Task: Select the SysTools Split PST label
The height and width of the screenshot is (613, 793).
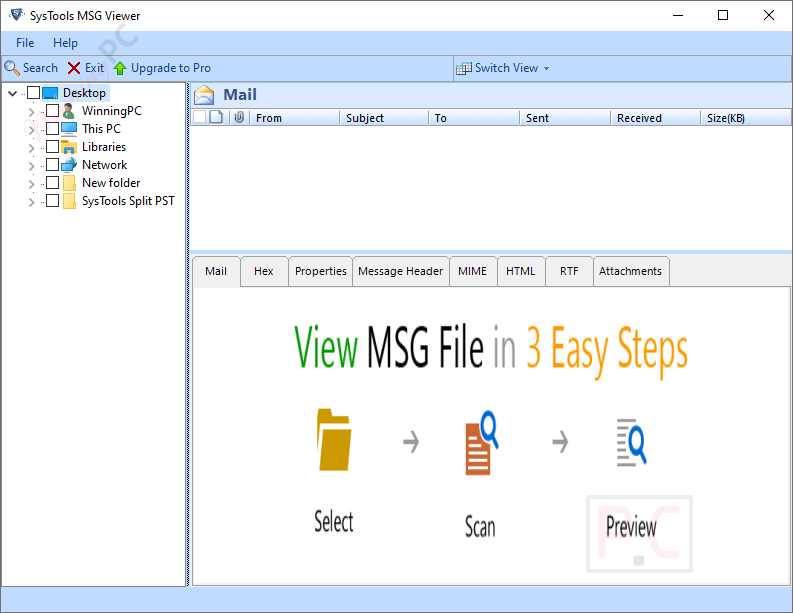Action: click(x=128, y=201)
